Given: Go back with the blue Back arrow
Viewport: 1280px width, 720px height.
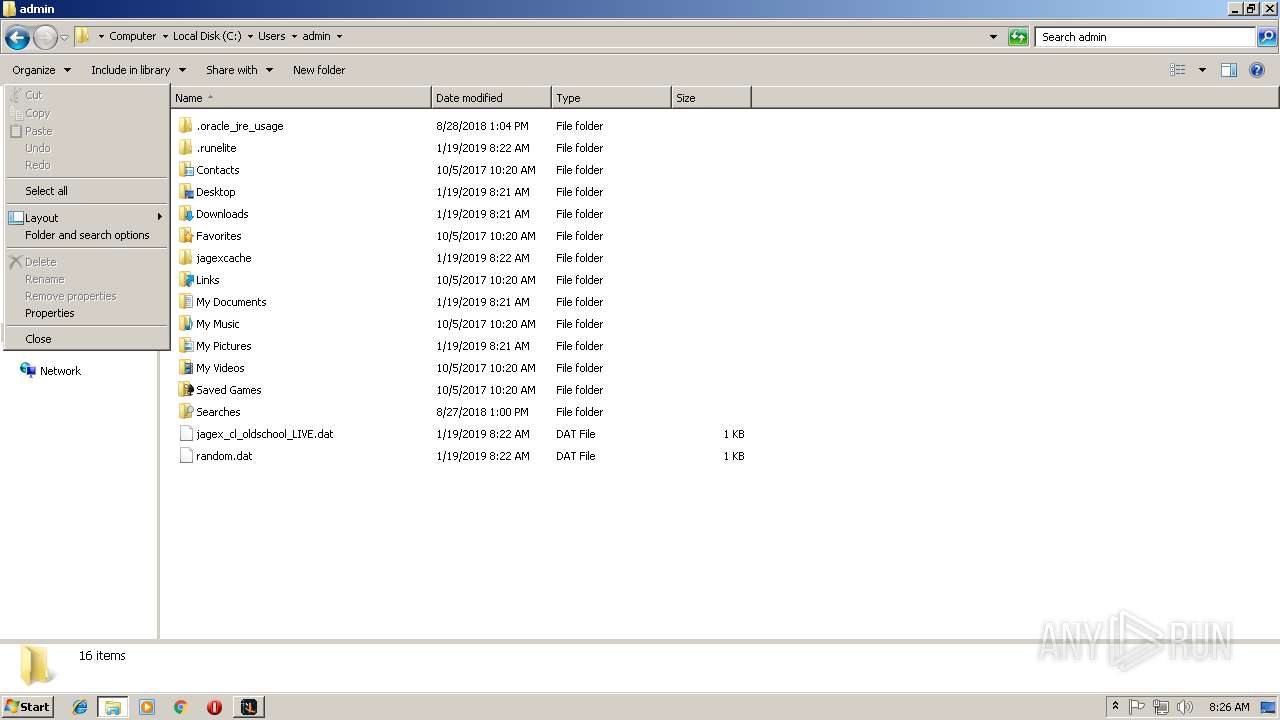Looking at the screenshot, I should [17, 38].
